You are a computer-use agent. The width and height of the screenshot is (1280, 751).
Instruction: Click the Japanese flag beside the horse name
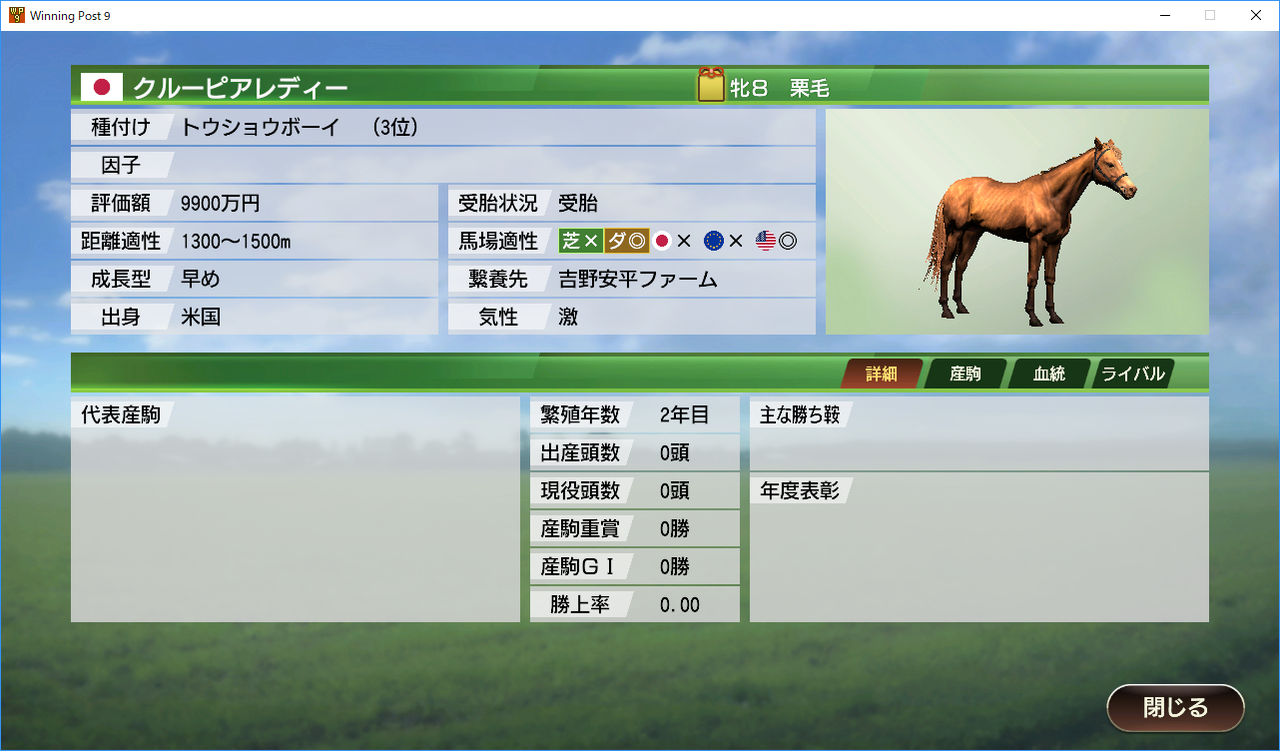[x=101, y=87]
